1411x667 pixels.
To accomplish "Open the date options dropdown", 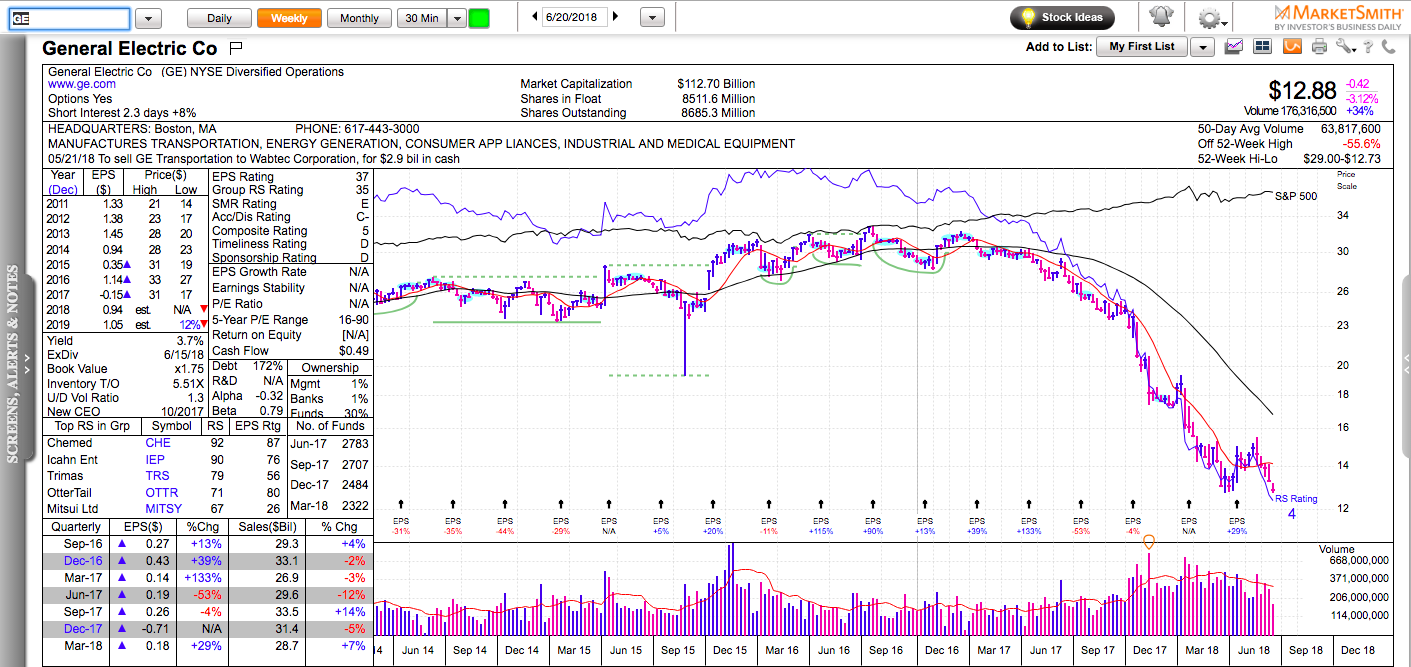I will coord(652,18).
